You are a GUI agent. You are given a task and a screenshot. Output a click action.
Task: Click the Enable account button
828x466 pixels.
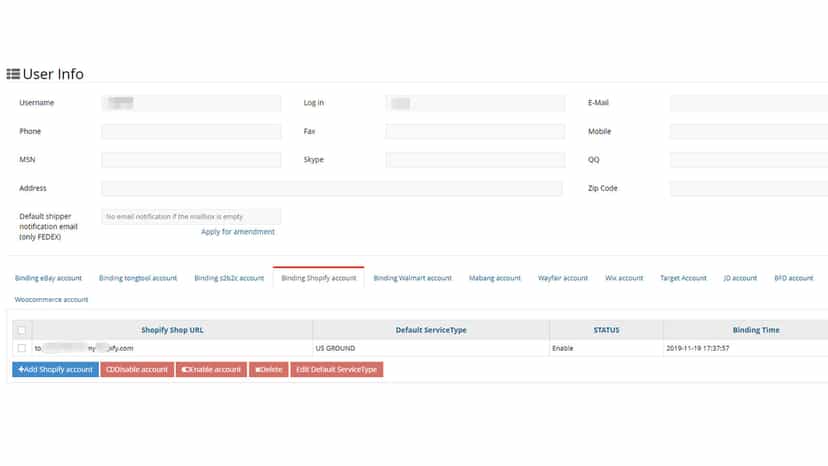[x=211, y=369]
